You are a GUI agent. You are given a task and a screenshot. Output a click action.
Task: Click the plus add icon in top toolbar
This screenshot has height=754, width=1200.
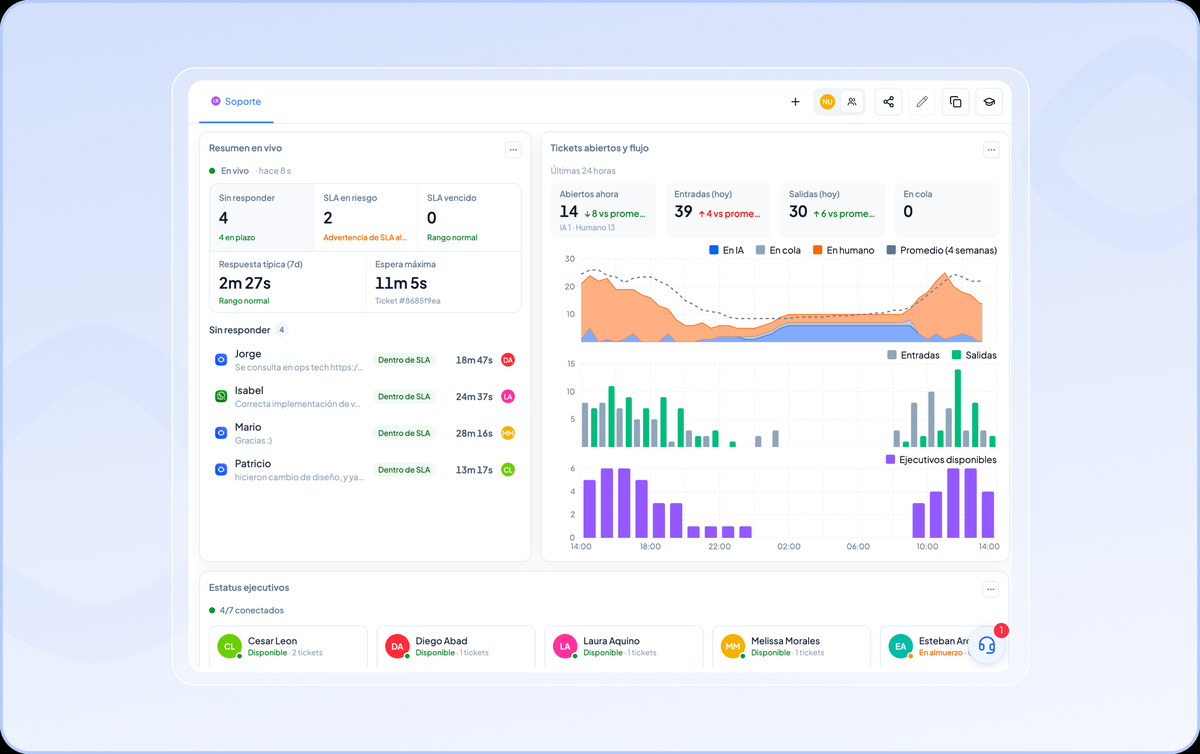click(x=795, y=102)
